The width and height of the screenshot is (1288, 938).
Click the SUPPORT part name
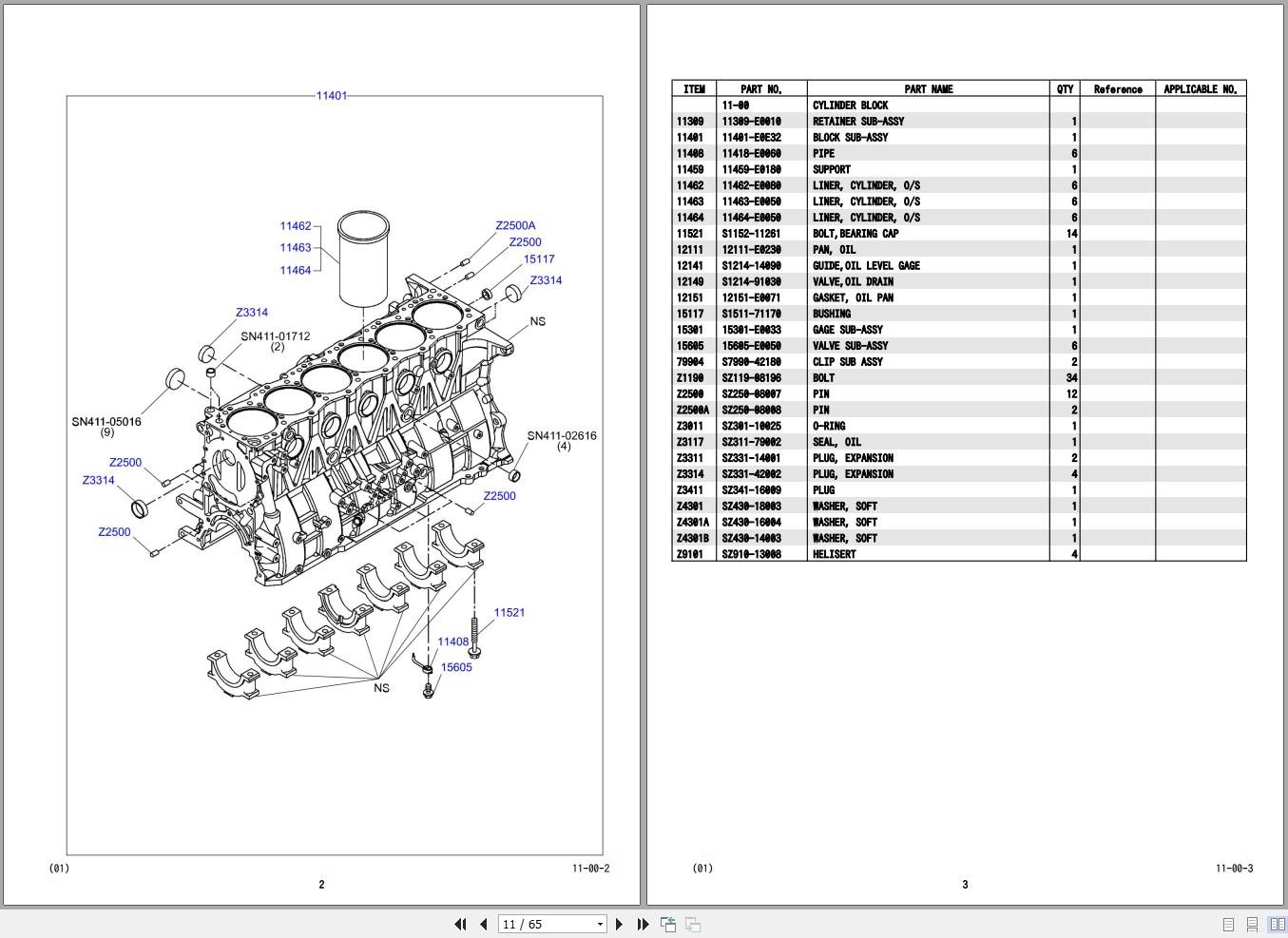(832, 170)
